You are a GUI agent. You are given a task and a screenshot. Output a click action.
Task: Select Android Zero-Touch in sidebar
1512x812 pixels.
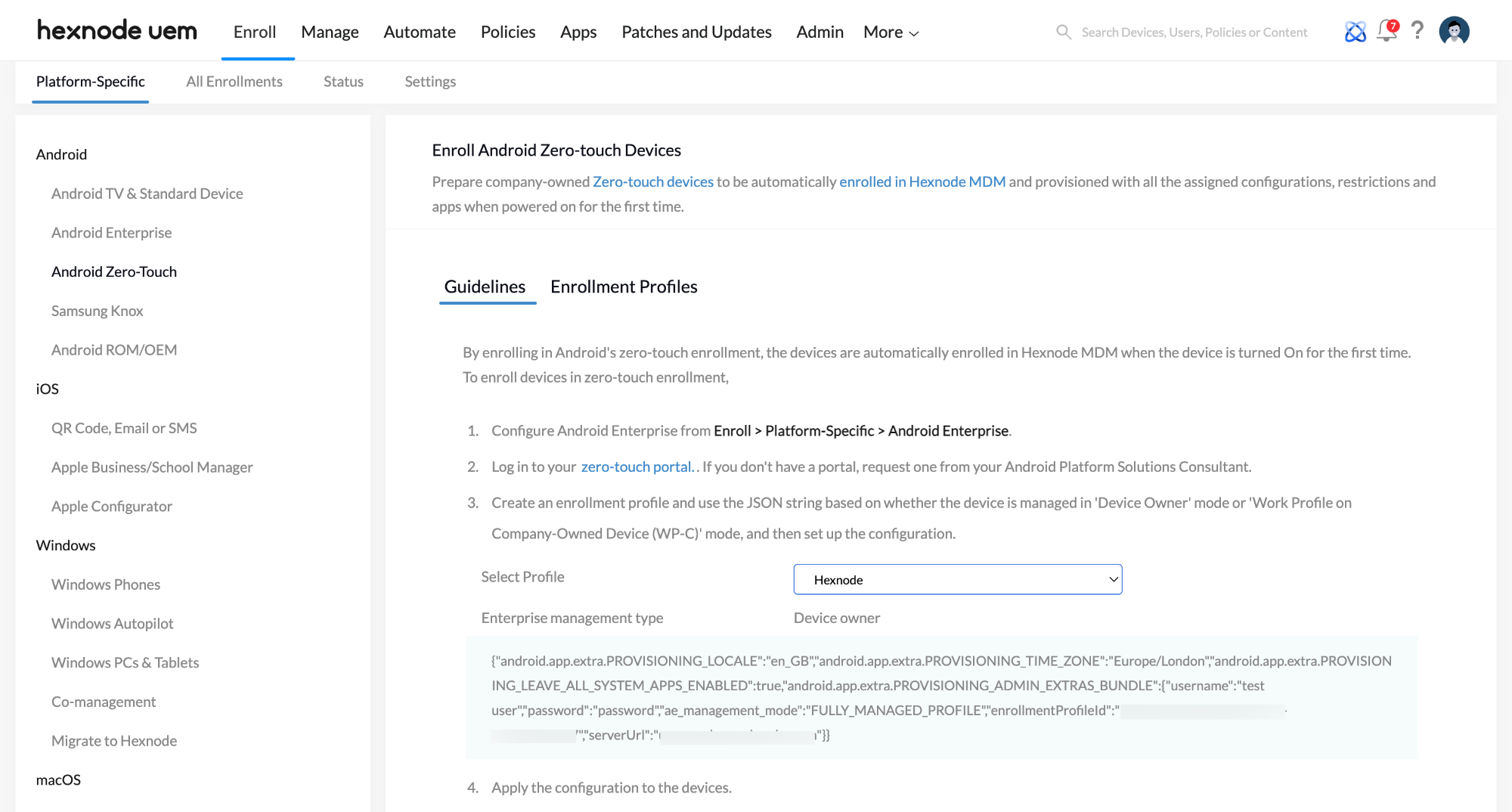tap(114, 271)
